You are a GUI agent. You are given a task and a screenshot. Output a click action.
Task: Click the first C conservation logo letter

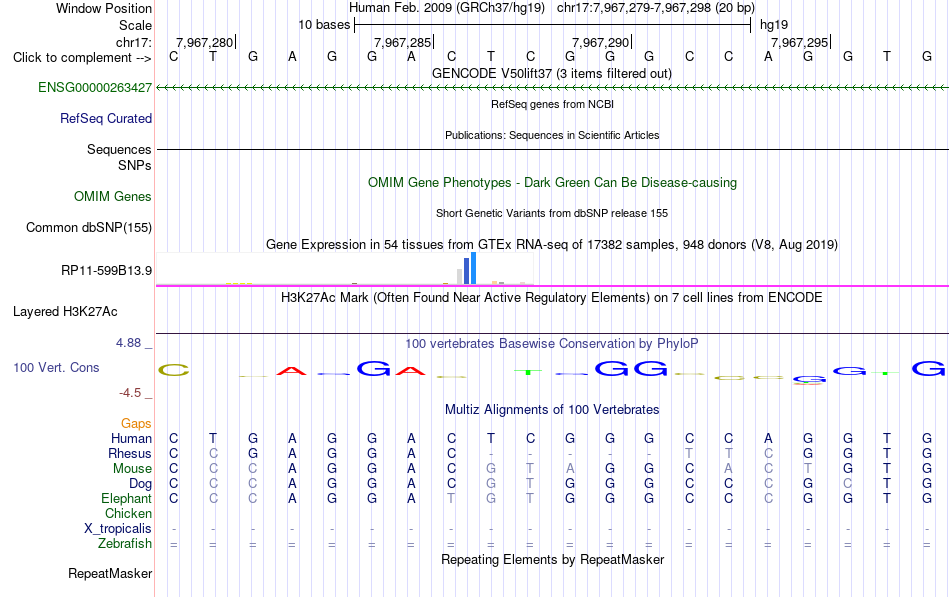point(174,370)
